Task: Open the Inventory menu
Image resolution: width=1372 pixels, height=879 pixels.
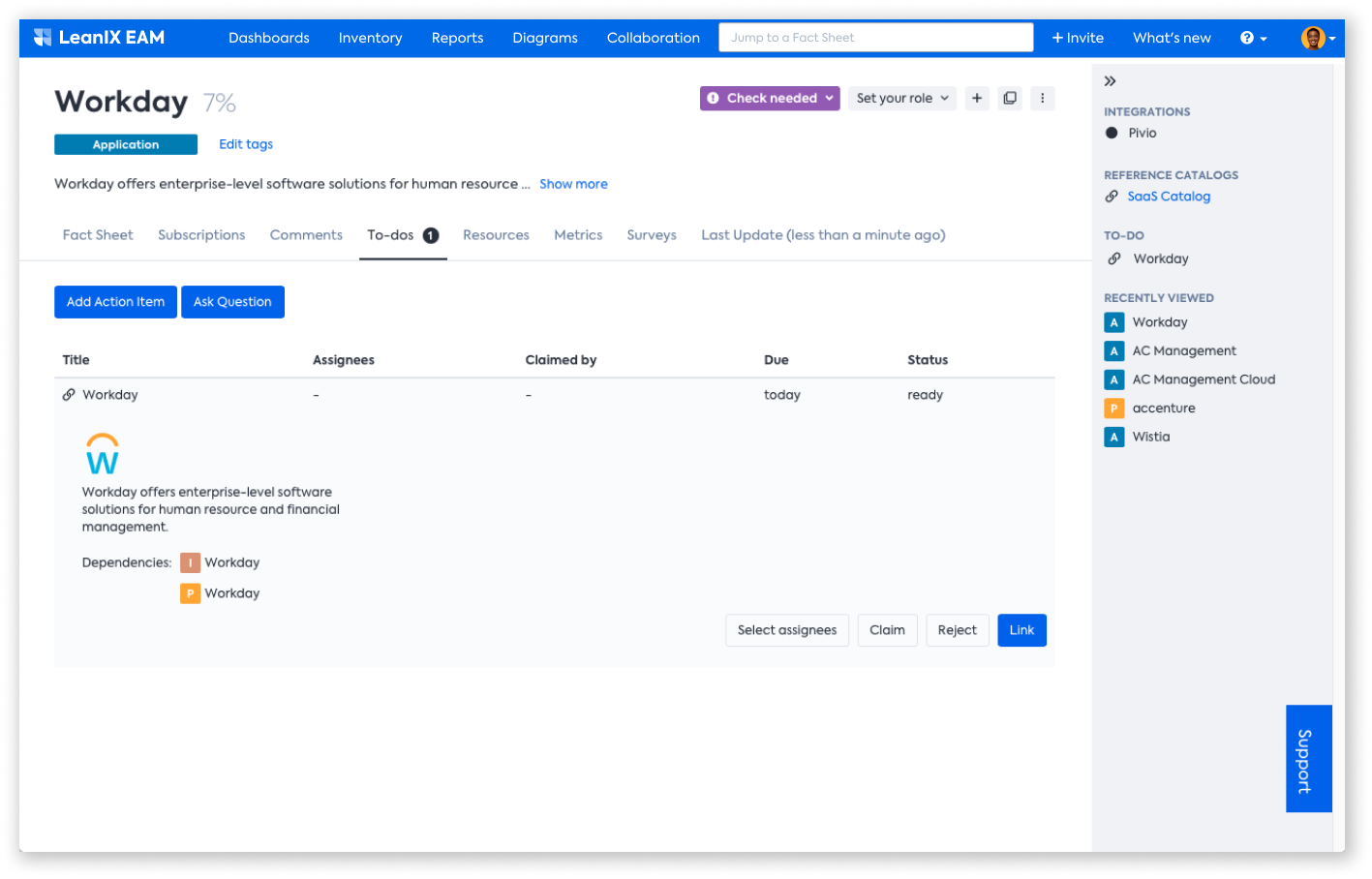Action: pos(370,38)
